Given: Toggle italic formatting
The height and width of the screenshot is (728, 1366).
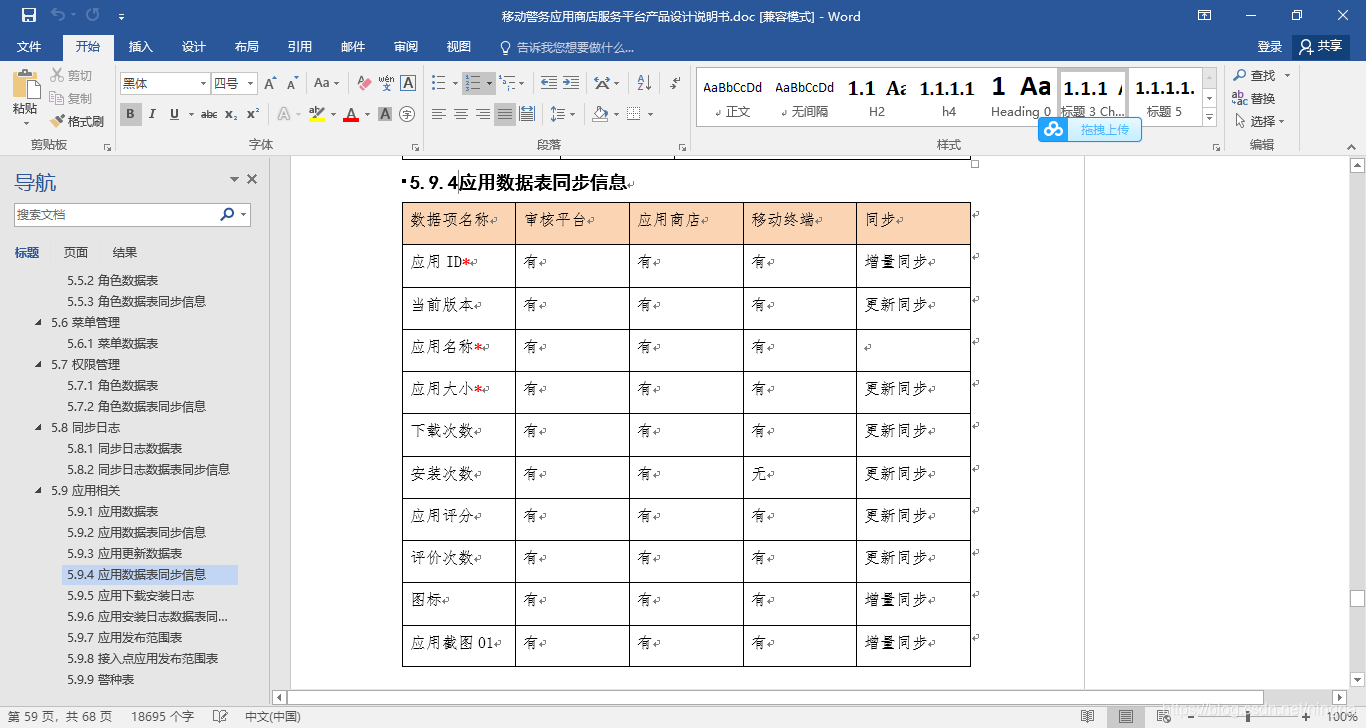Looking at the screenshot, I should click(152, 114).
